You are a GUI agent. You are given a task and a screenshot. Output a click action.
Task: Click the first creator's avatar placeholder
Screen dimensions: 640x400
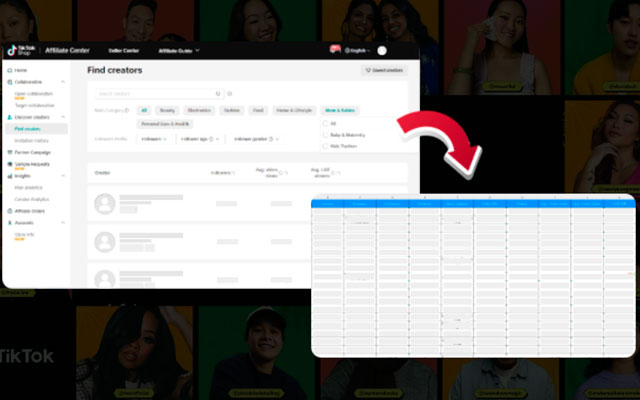(x=105, y=204)
